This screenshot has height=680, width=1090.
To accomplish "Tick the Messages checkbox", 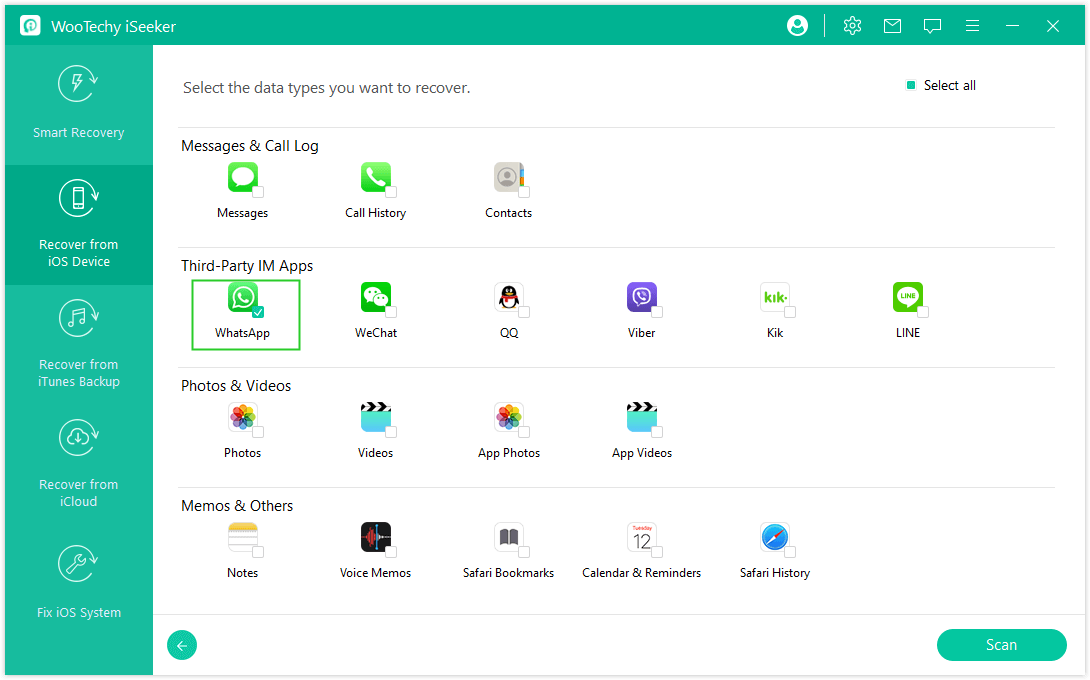I will (x=258, y=192).
